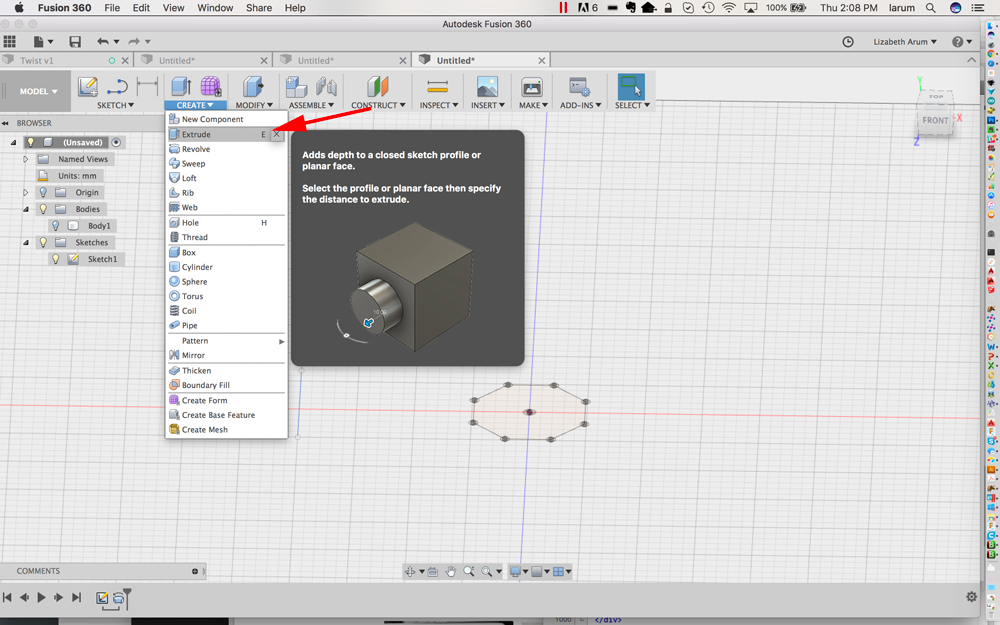Click the Undo arrow icon

pyautogui.click(x=103, y=41)
